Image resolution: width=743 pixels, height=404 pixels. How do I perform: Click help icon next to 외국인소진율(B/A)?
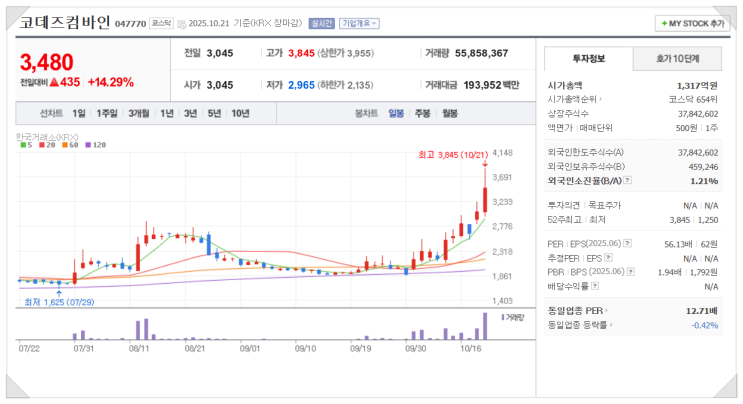pyautogui.click(x=627, y=180)
